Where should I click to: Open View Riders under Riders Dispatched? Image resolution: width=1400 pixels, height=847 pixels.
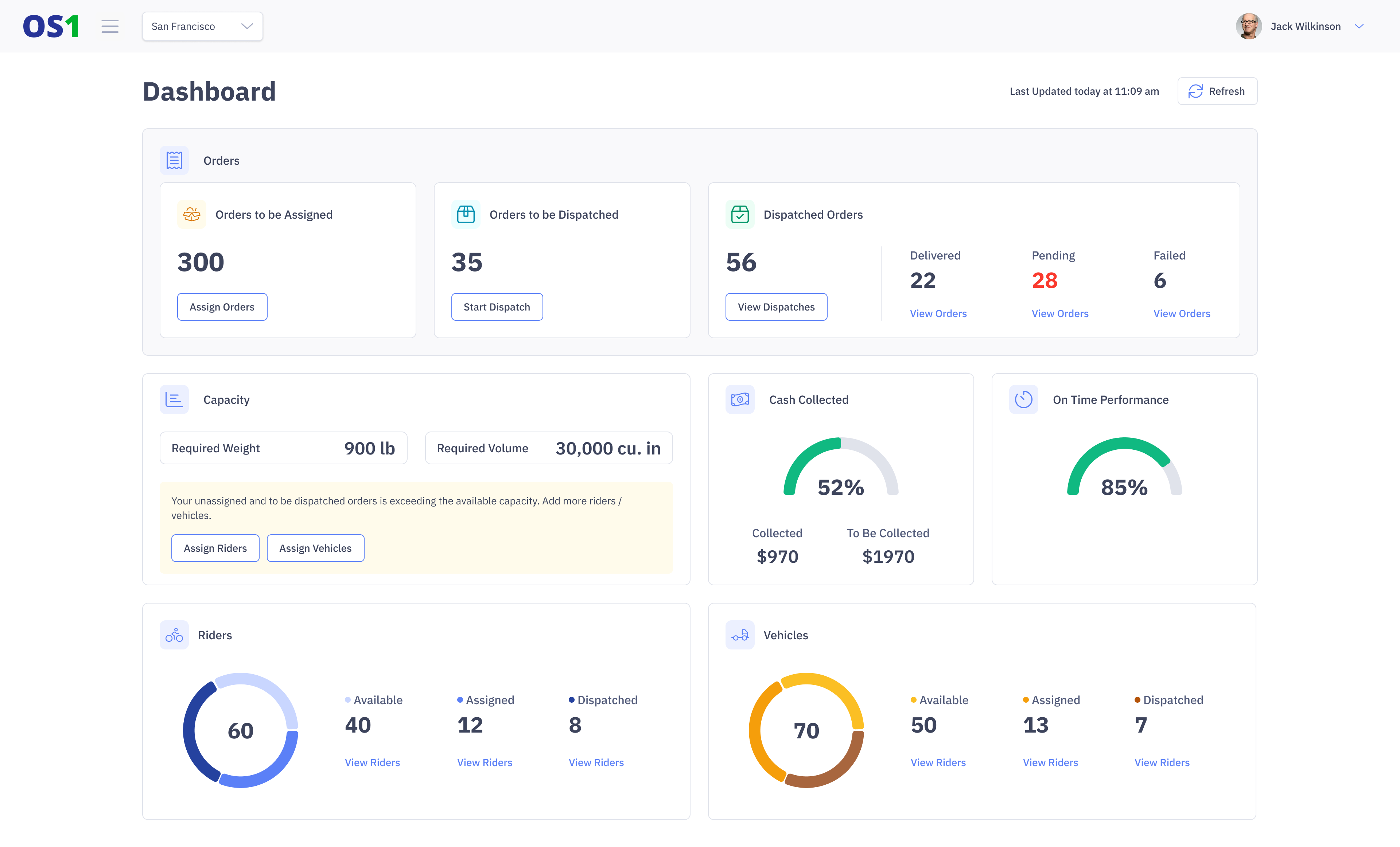596,762
